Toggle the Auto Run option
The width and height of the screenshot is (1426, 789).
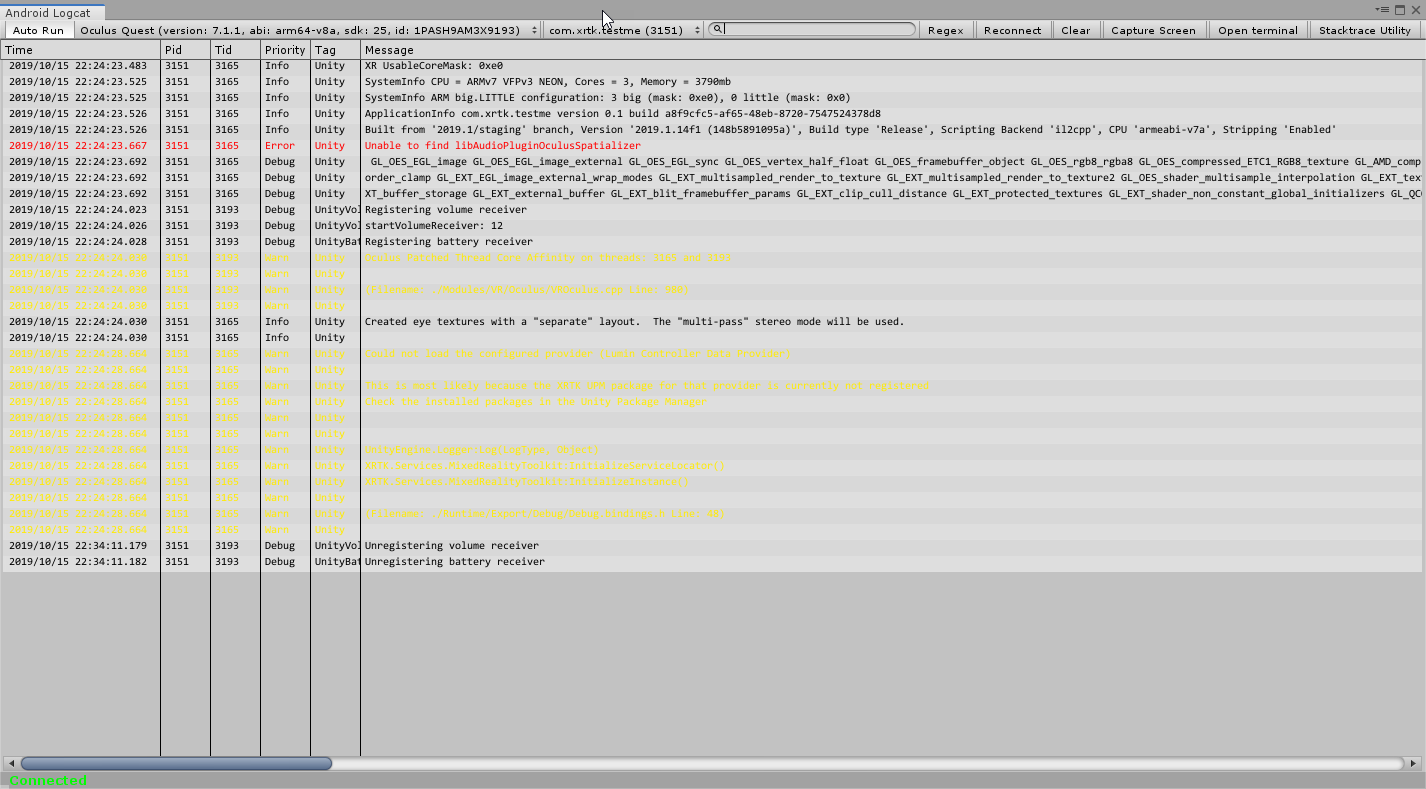(38, 30)
